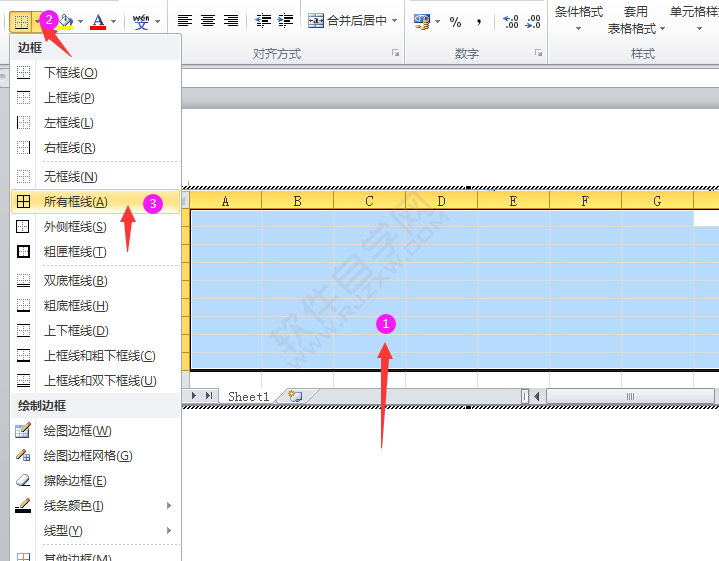Click the Borders button in the ribbon

(x=21, y=21)
